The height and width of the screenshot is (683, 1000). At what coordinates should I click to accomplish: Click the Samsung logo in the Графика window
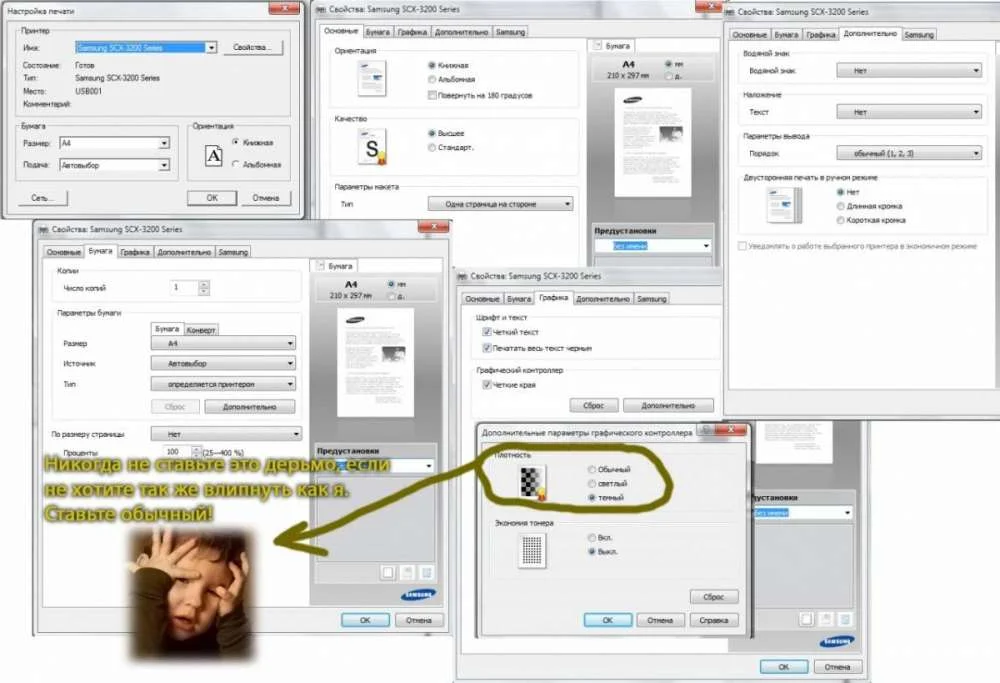[x=837, y=642]
